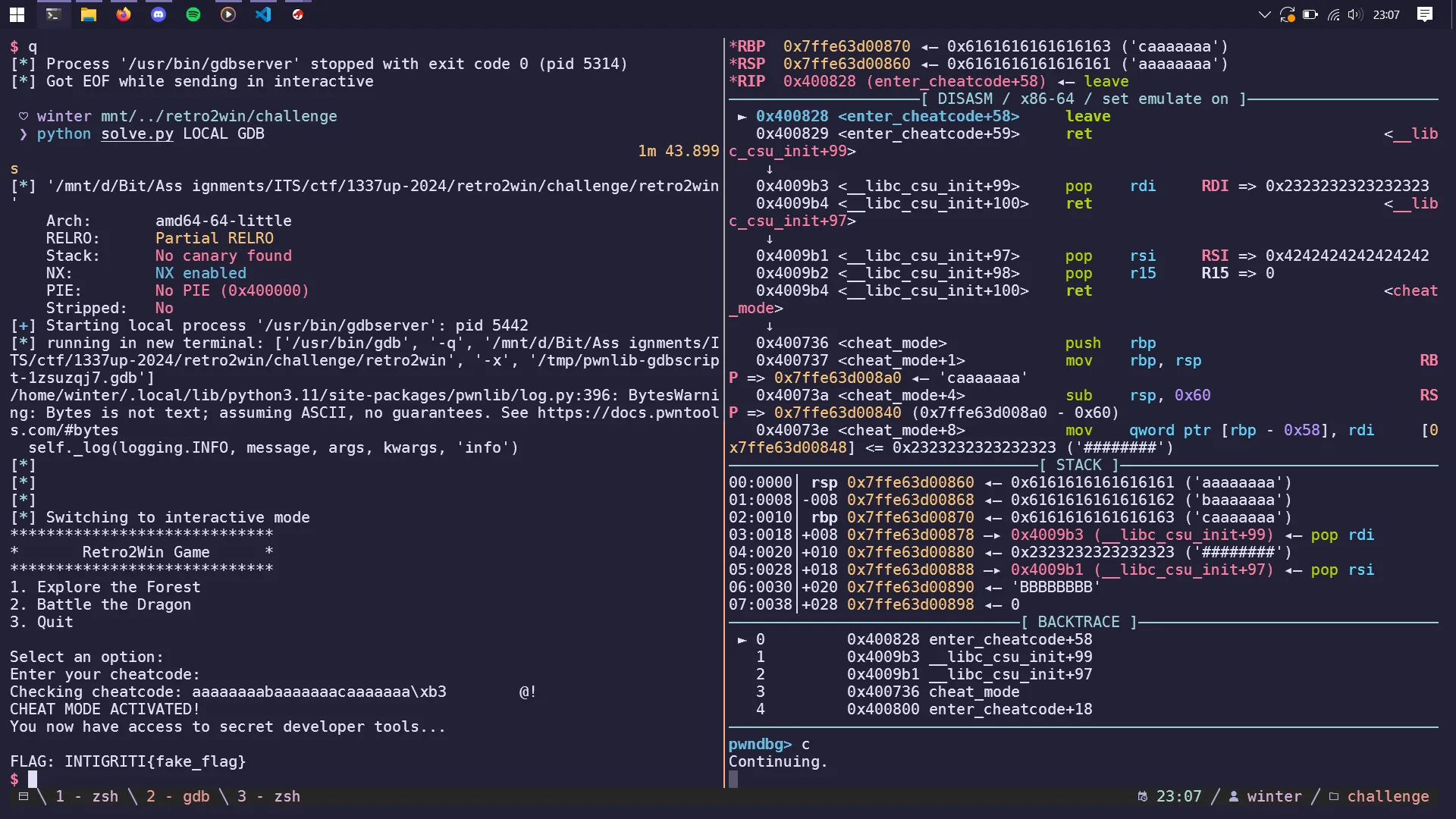Expand hidden system tray icons chevron
The height and width of the screenshot is (819, 1456).
click(1264, 14)
